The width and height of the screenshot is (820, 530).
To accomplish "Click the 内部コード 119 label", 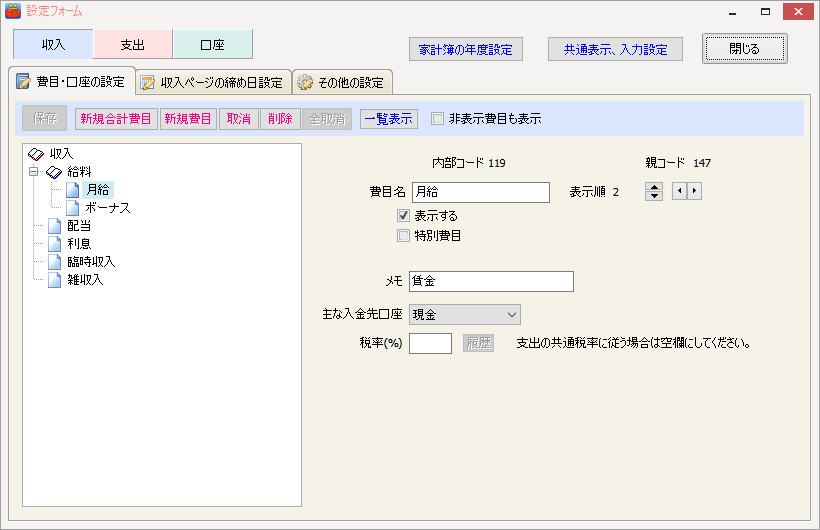I will tap(469, 163).
